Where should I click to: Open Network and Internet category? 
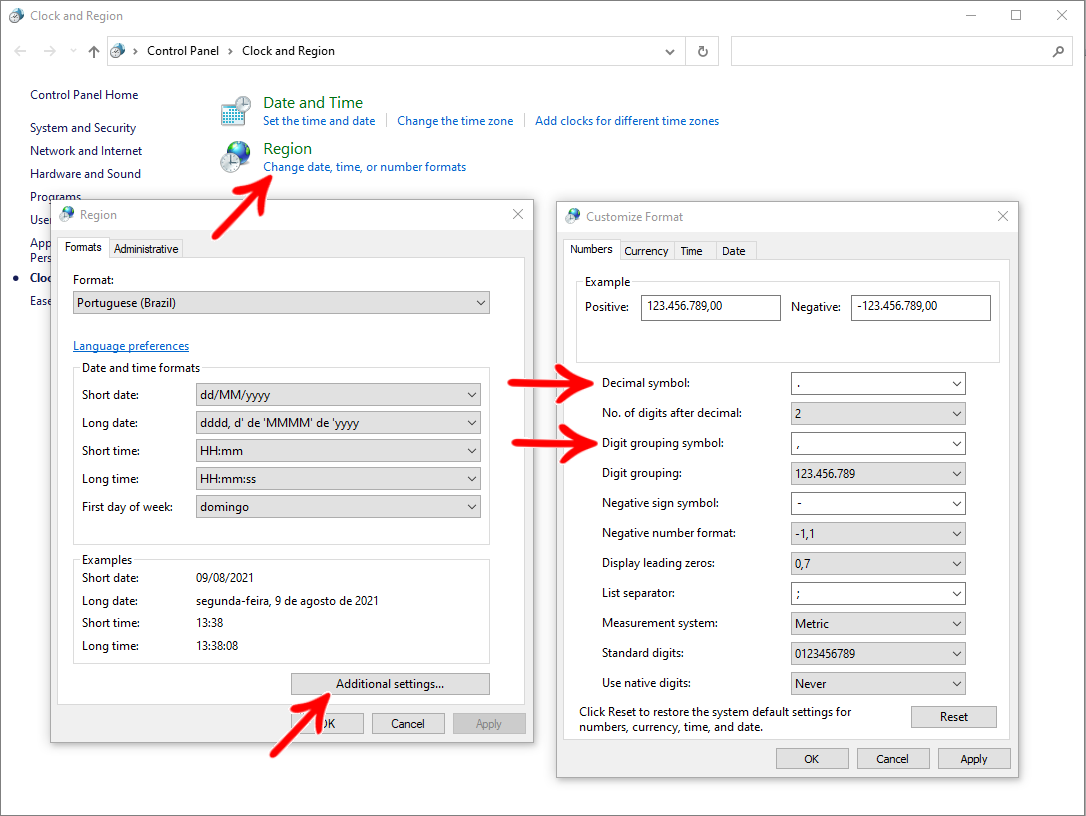tap(86, 151)
